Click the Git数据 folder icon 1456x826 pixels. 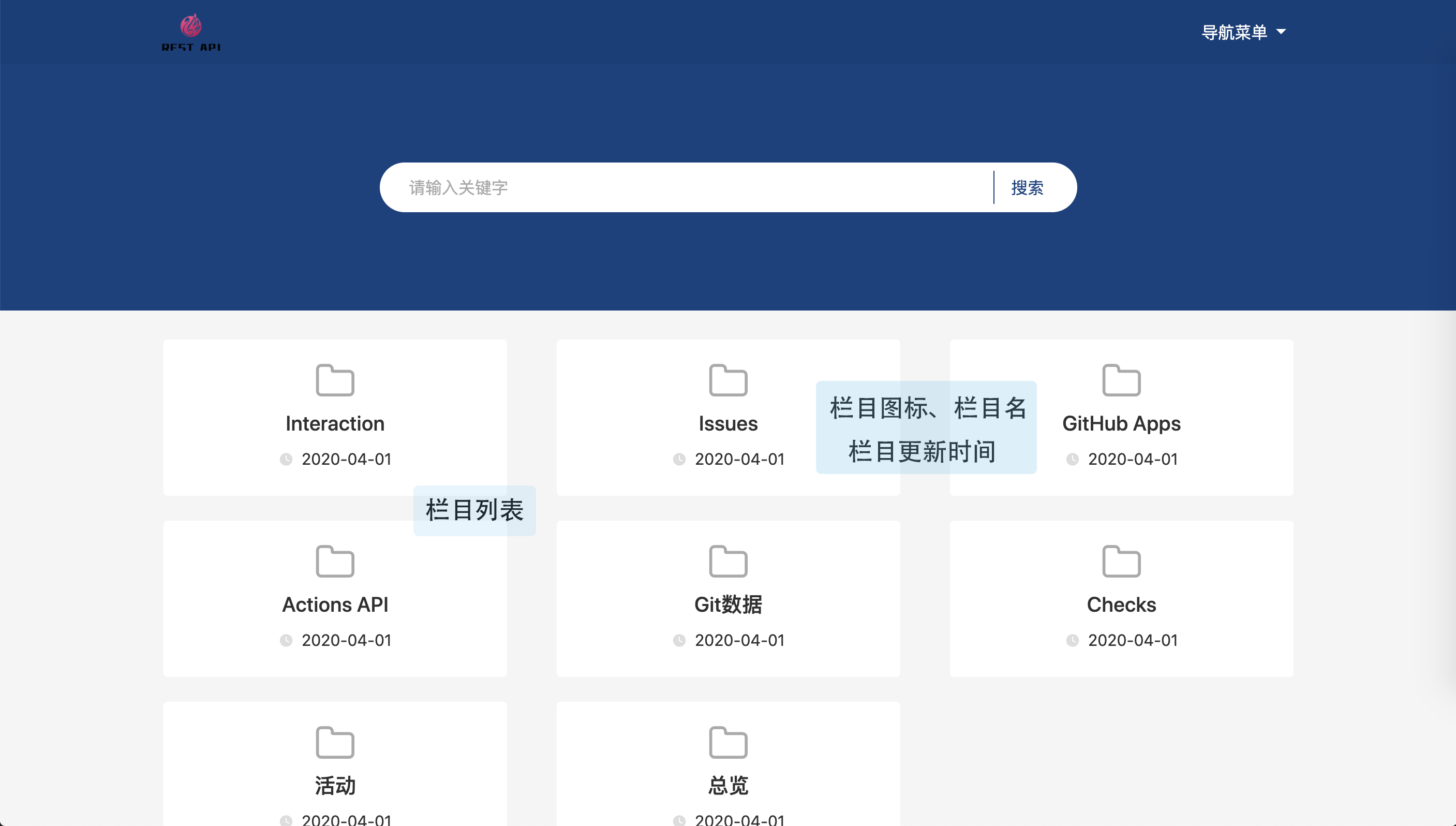click(x=728, y=561)
